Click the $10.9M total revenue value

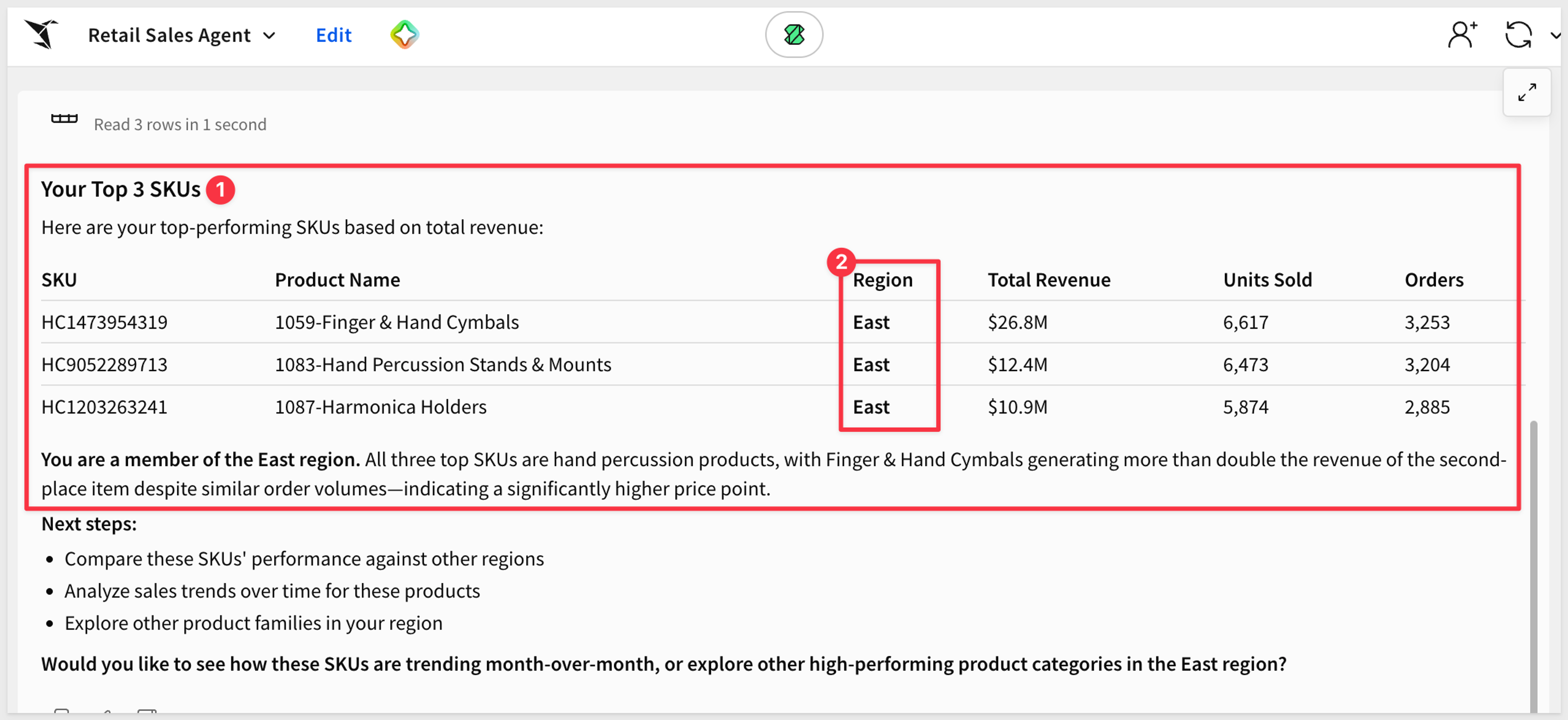pos(1017,407)
